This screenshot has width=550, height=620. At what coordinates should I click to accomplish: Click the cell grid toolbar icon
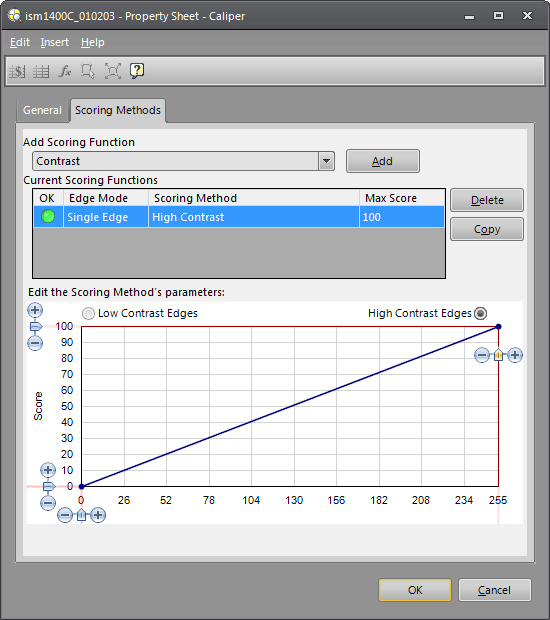(x=41, y=72)
